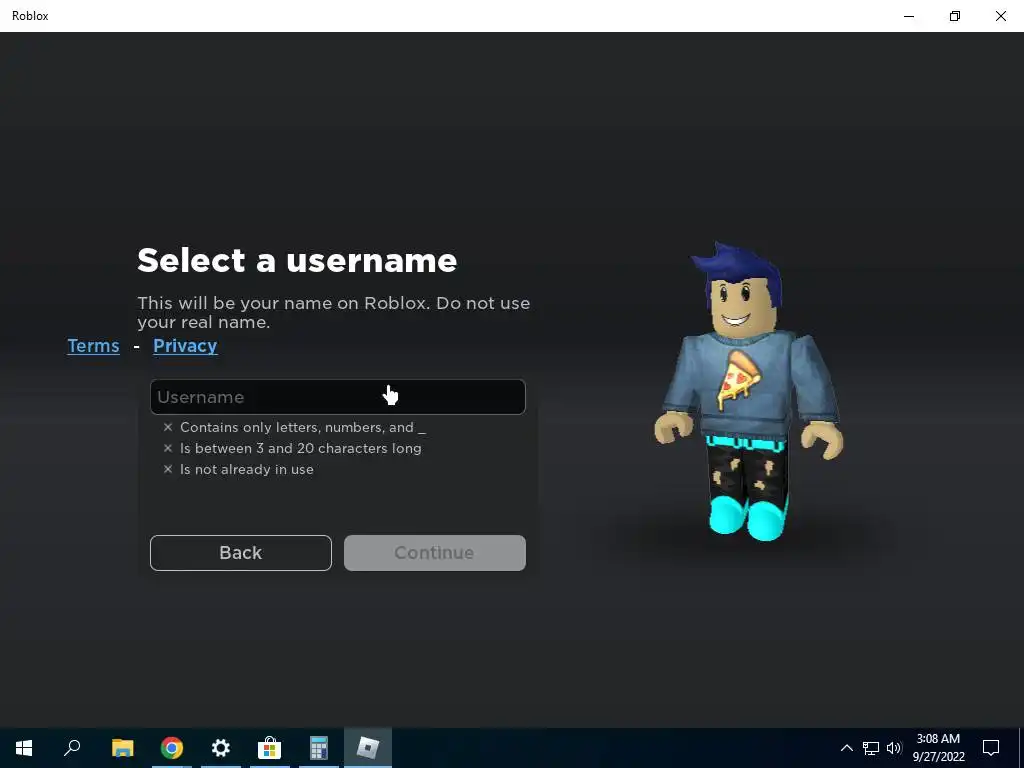Open the Windows Start menu
Image resolution: width=1024 pixels, height=768 pixels.
(x=24, y=748)
